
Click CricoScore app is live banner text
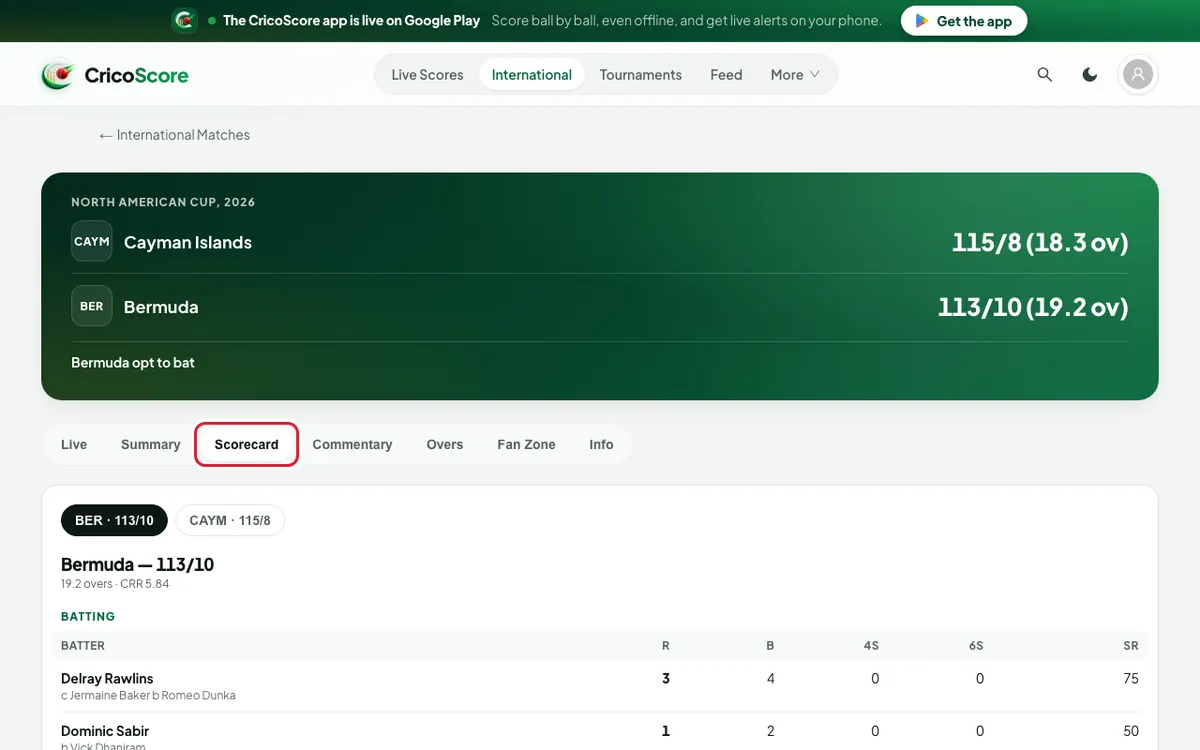(x=351, y=20)
